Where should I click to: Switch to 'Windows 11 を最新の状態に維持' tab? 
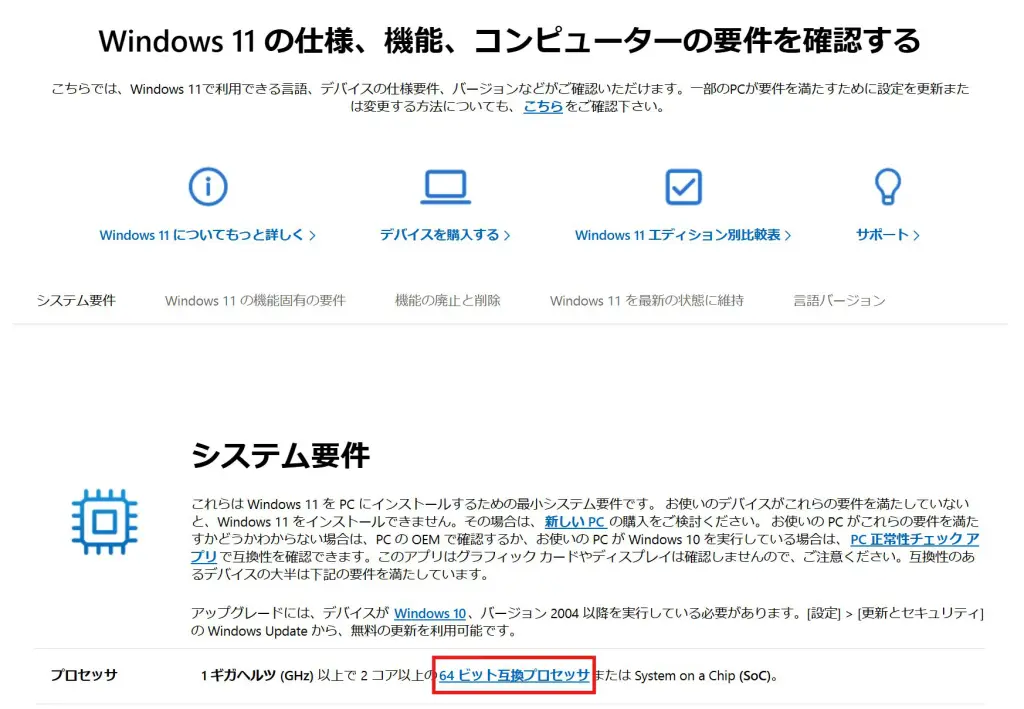(x=647, y=300)
